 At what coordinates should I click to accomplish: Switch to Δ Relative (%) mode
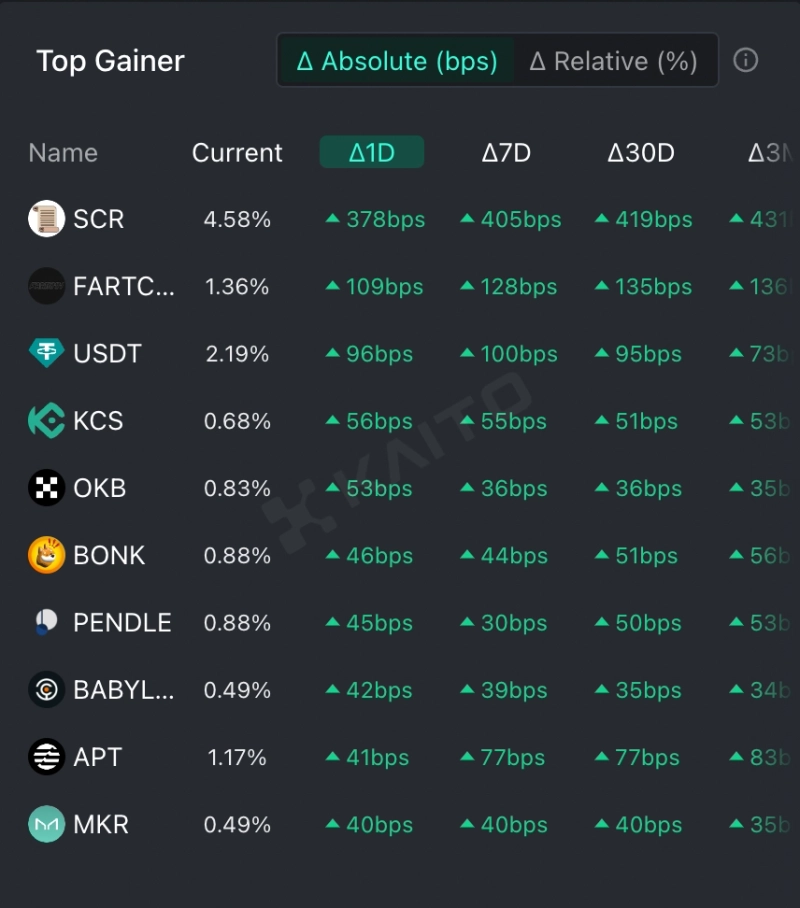(613, 61)
